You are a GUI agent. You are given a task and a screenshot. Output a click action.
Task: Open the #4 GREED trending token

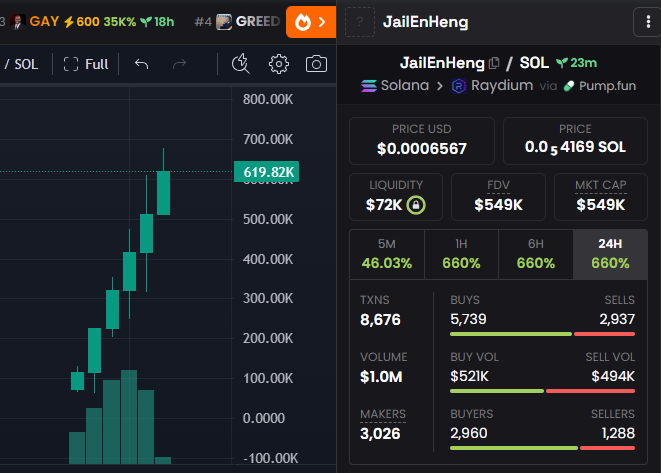[237, 22]
